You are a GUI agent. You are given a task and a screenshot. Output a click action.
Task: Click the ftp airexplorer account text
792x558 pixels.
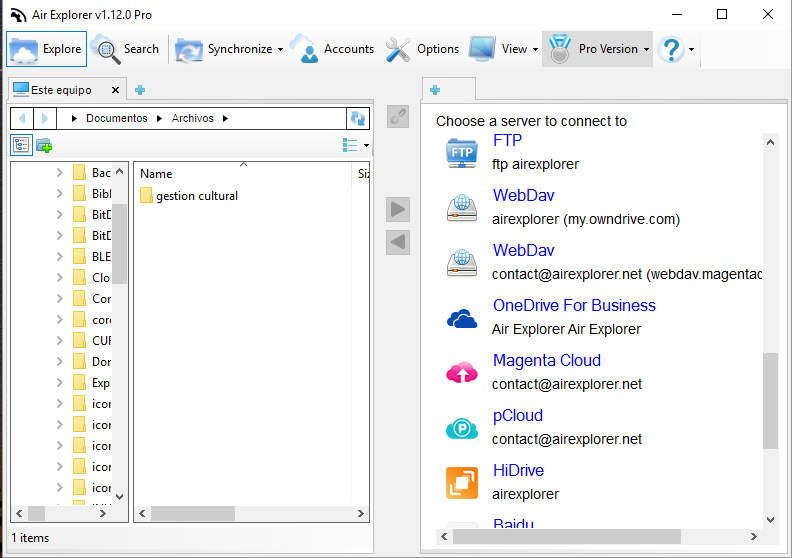pos(535,165)
